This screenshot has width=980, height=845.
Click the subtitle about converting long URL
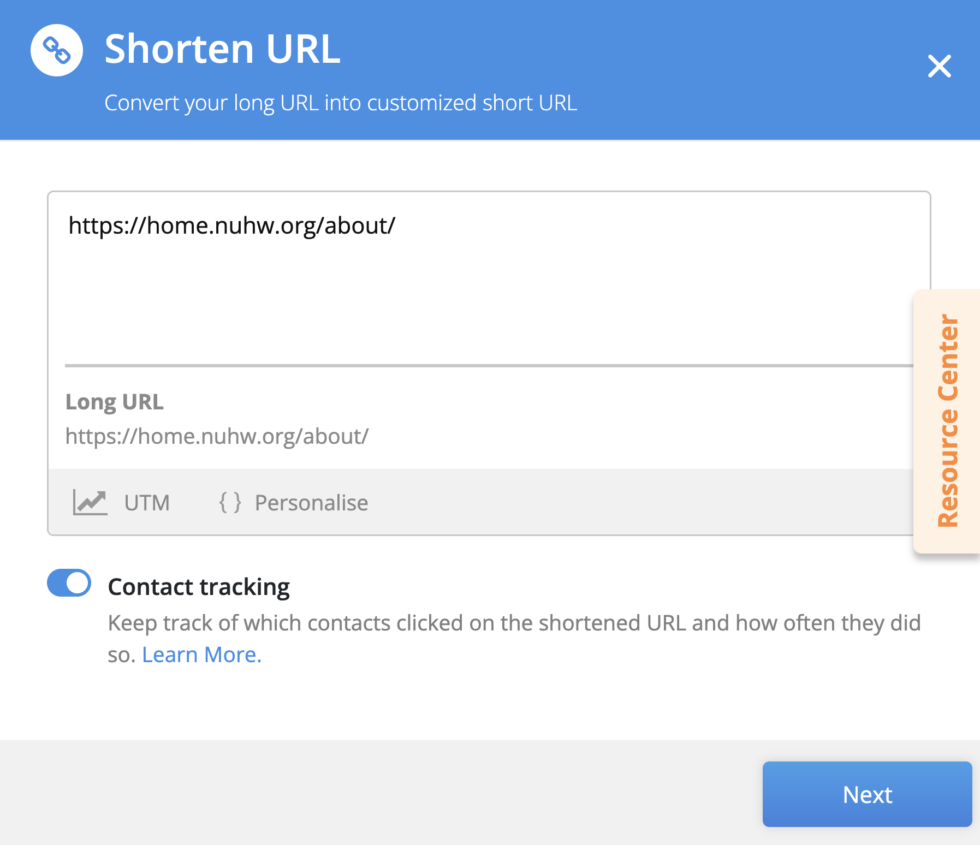tap(340, 103)
